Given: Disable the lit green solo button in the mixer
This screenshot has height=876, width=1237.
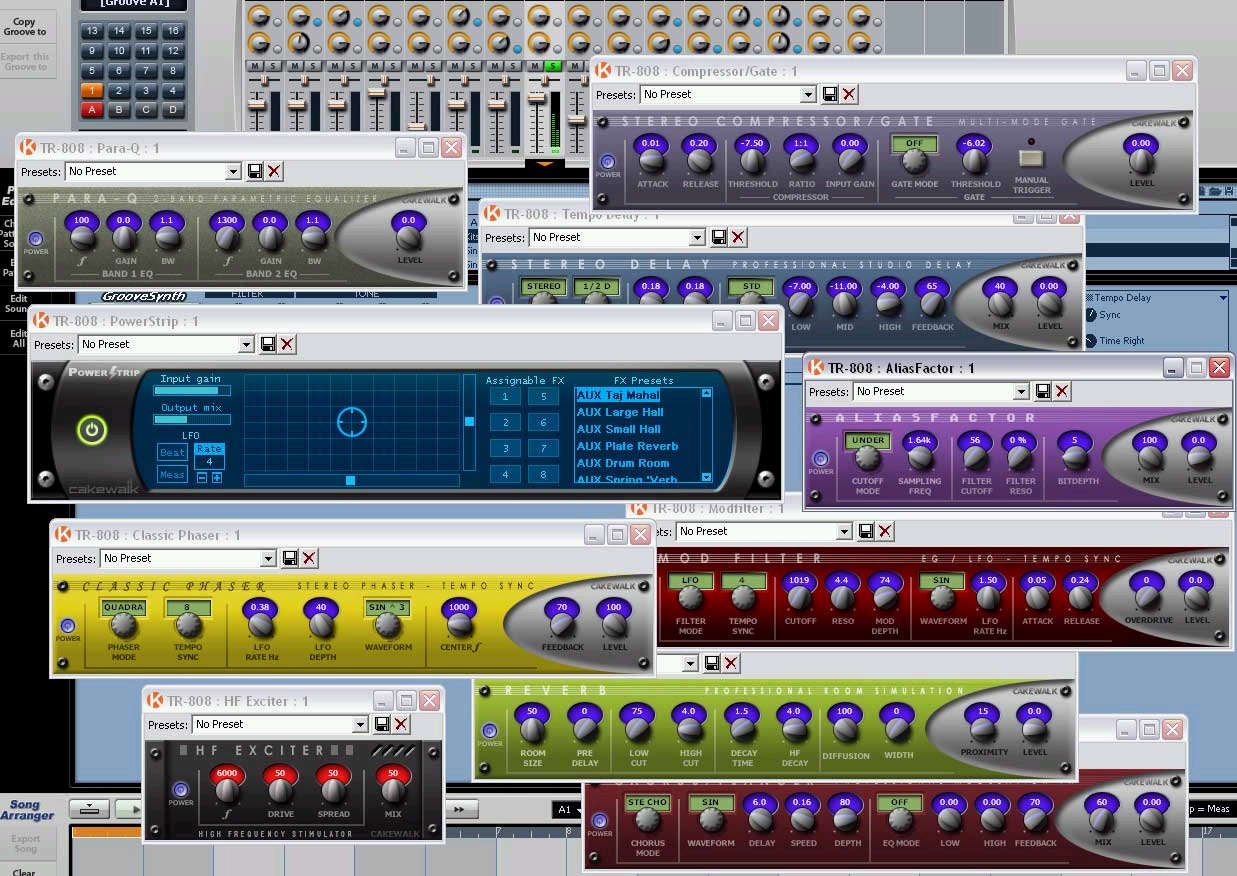Looking at the screenshot, I should pyautogui.click(x=553, y=67).
